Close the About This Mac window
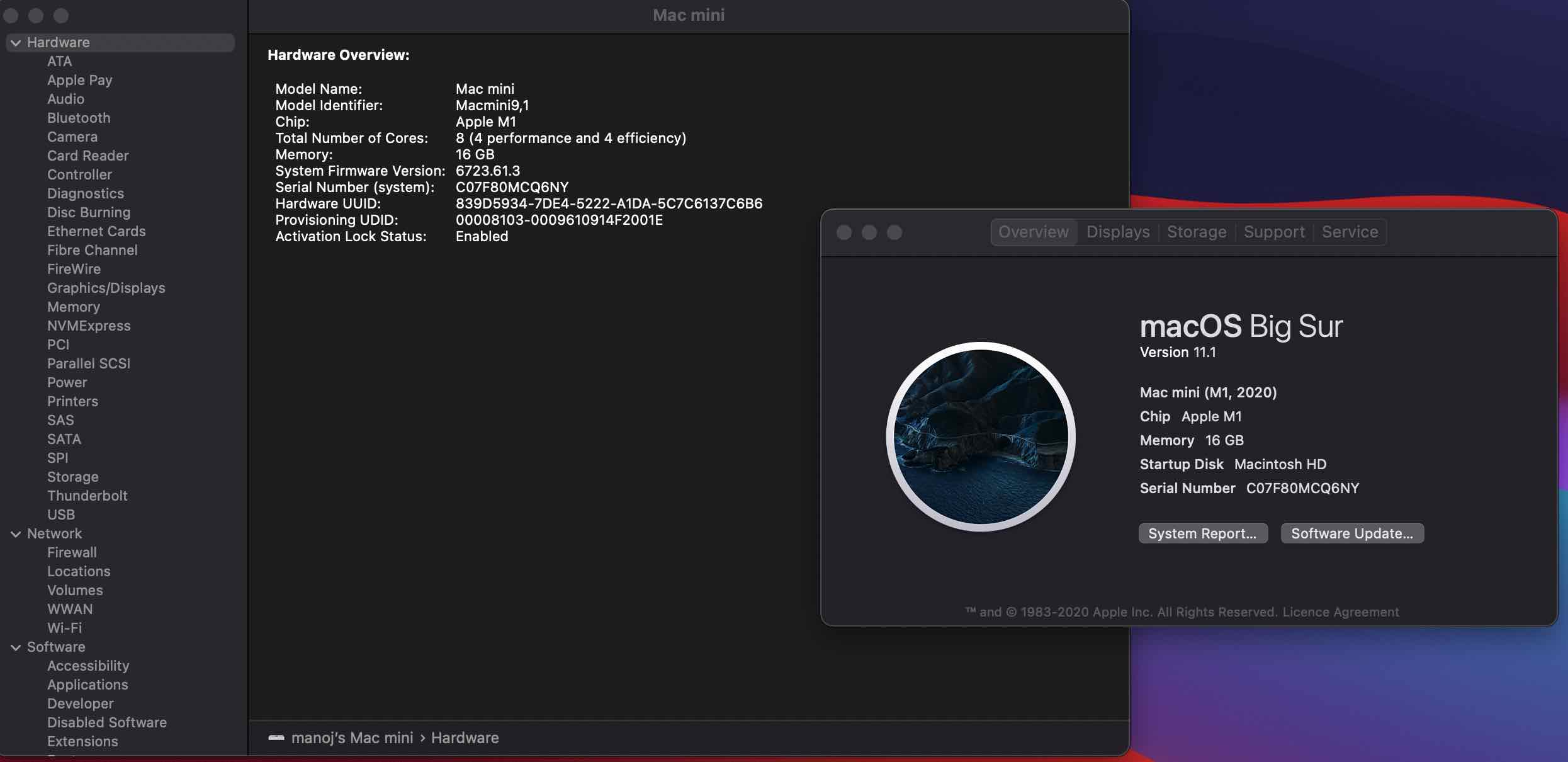Screen dimensions: 1568x762 coord(844,232)
